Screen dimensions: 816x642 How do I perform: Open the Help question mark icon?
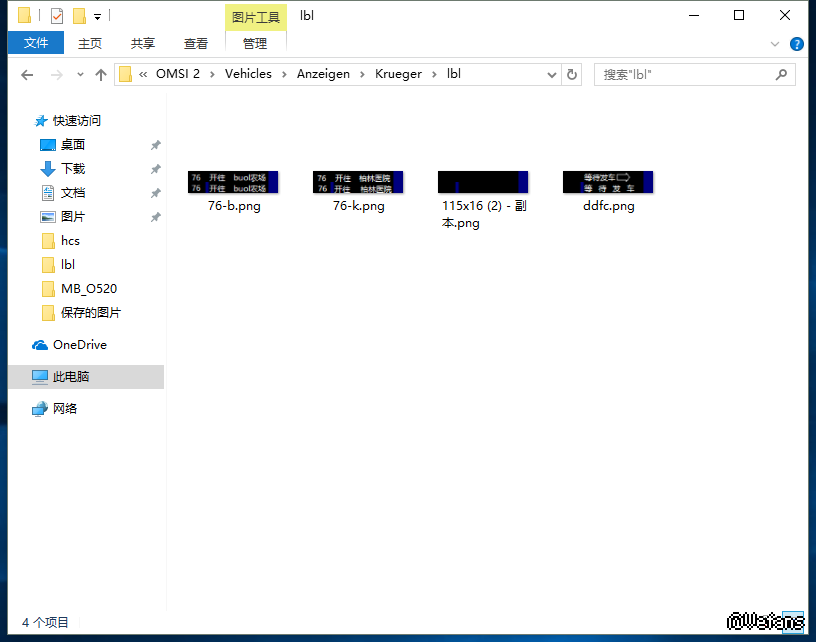796,44
